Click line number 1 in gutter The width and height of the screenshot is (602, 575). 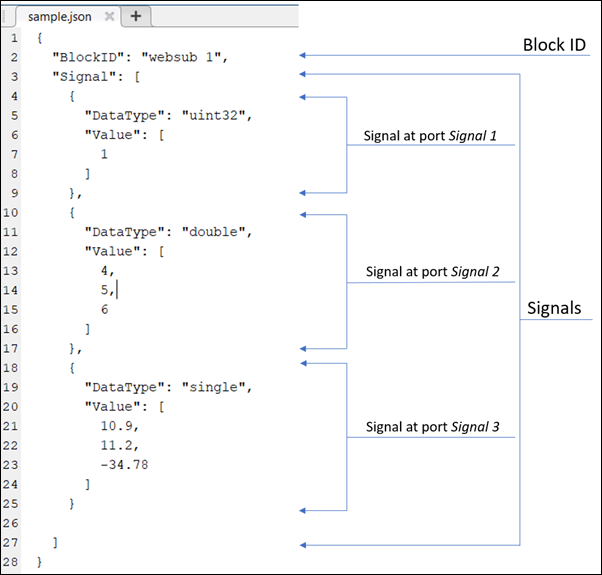pos(13,38)
